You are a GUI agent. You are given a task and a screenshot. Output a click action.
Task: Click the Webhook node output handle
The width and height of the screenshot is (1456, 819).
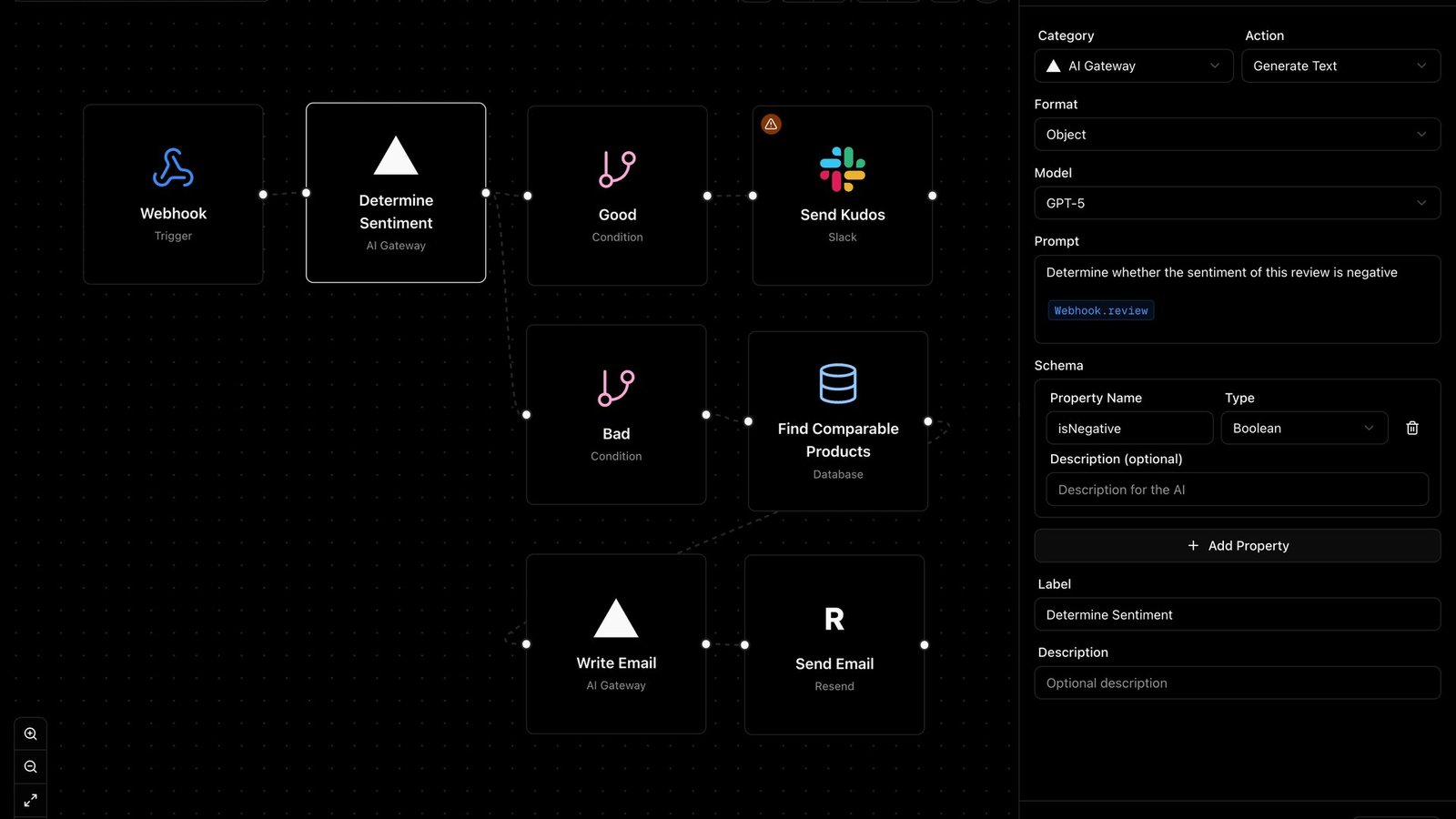pos(263,195)
